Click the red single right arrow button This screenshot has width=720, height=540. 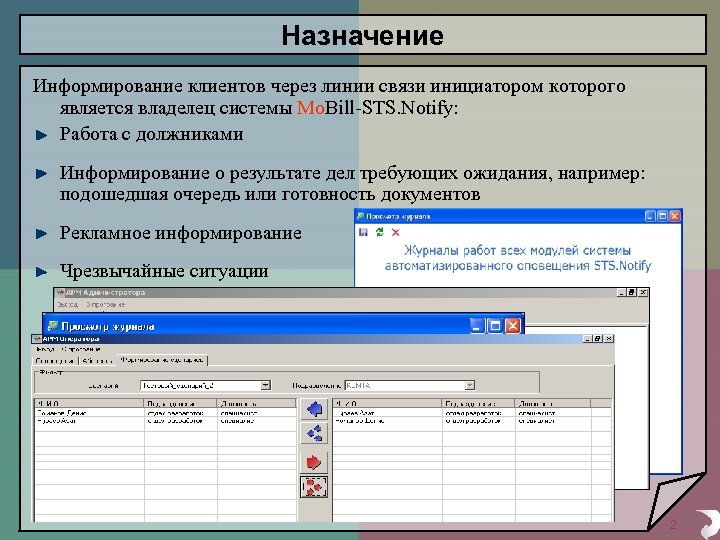coord(314,462)
